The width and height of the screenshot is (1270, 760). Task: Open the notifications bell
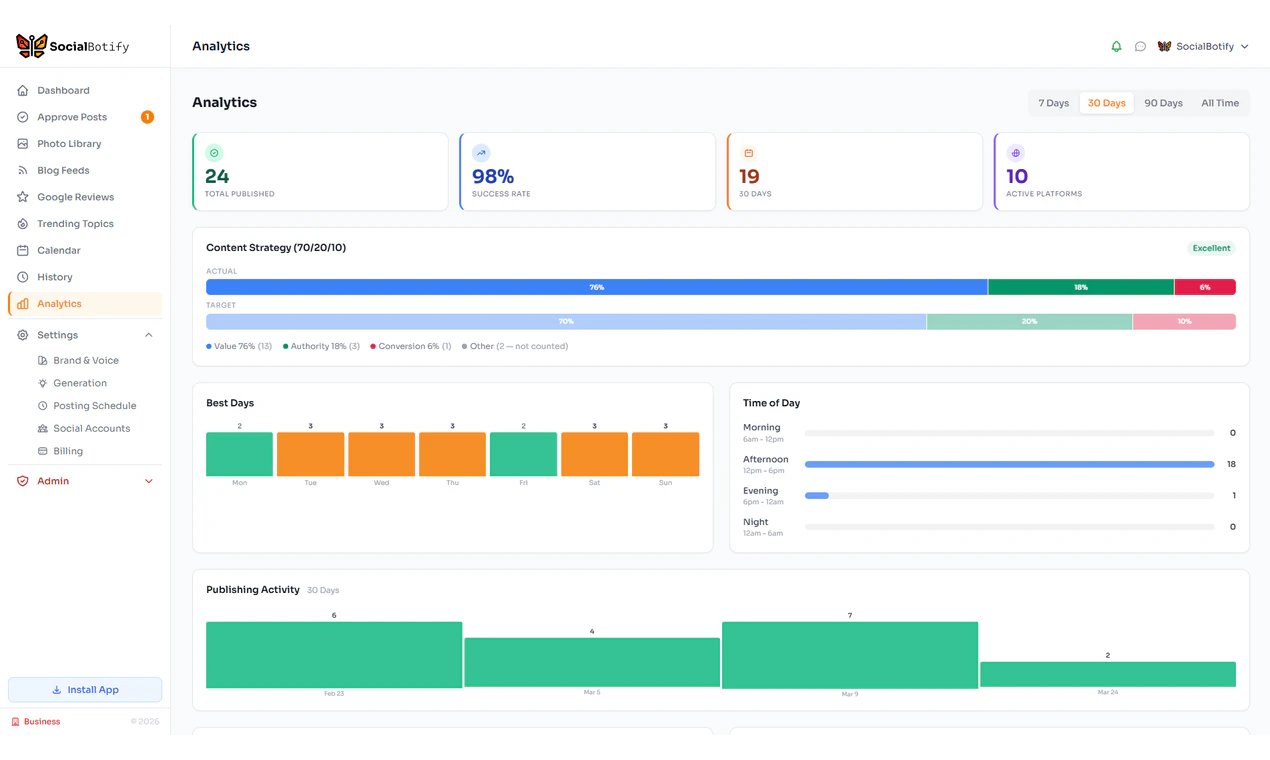tap(1116, 46)
